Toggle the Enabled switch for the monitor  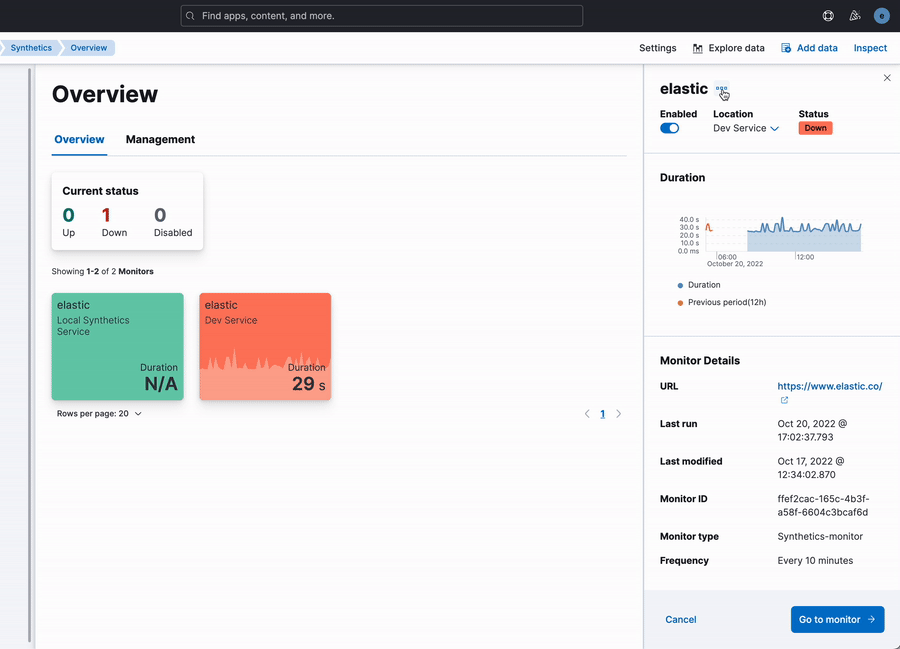(x=669, y=128)
